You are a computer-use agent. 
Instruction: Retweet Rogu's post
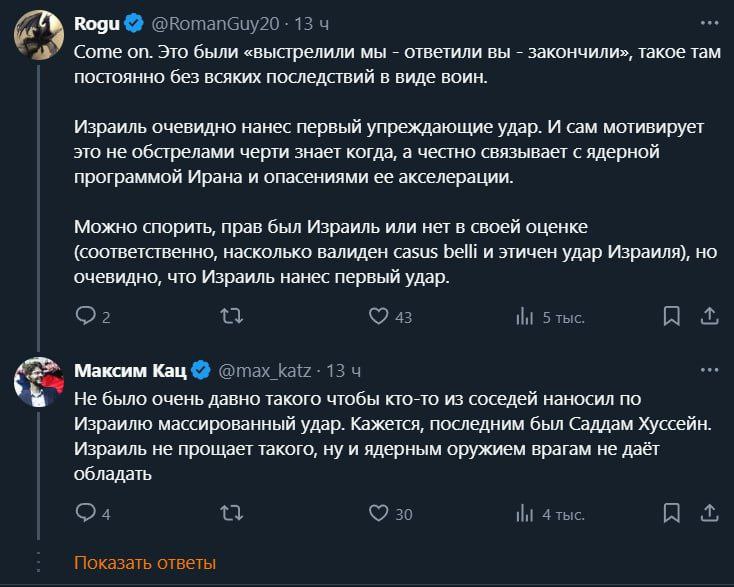[231, 317]
